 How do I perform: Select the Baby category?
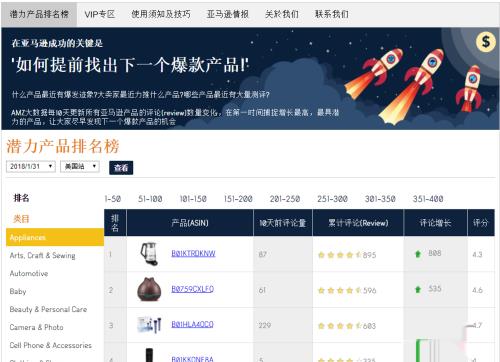[18, 292]
